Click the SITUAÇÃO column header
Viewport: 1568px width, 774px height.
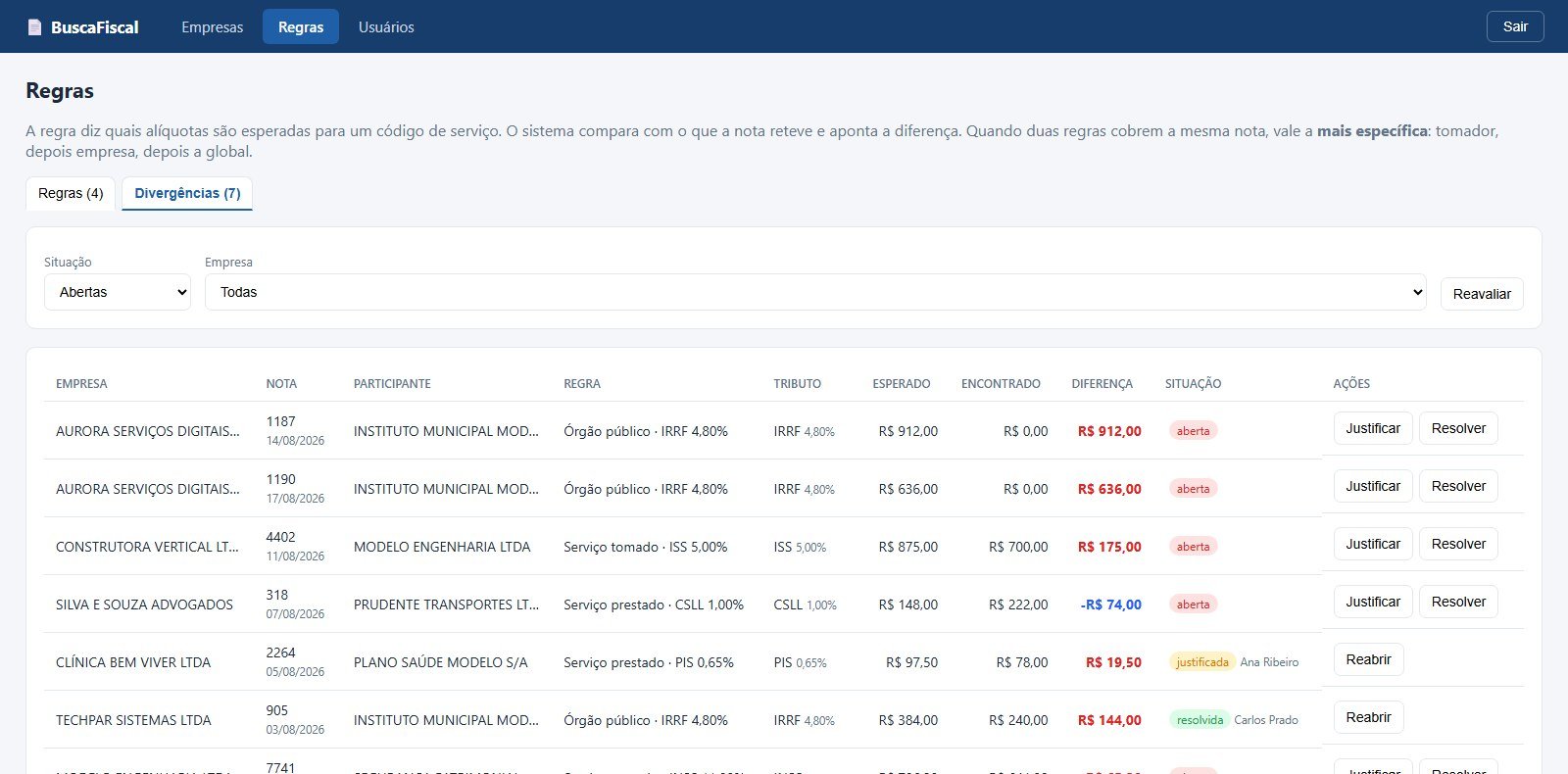(1193, 384)
